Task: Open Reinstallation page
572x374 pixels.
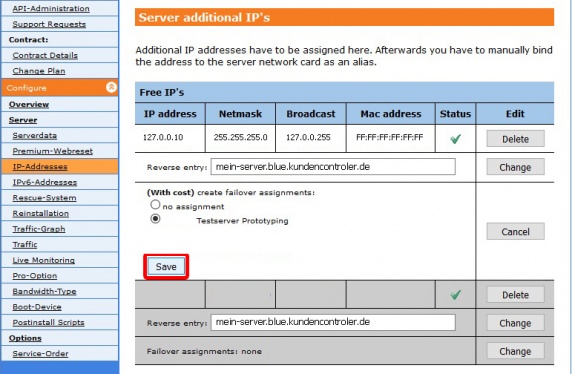Action: [x=40, y=213]
